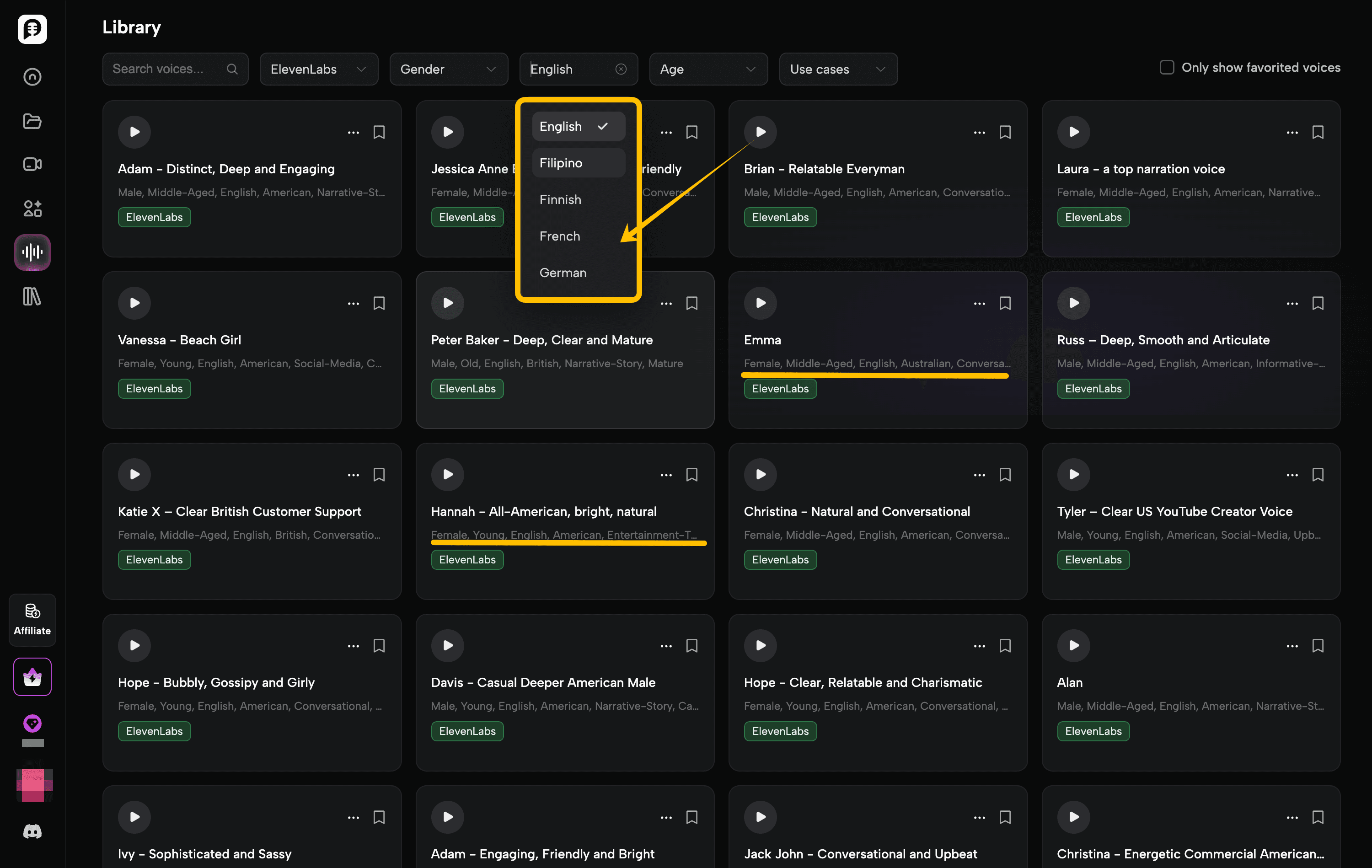Click the Library page heading
1372x868 pixels.
click(x=132, y=27)
